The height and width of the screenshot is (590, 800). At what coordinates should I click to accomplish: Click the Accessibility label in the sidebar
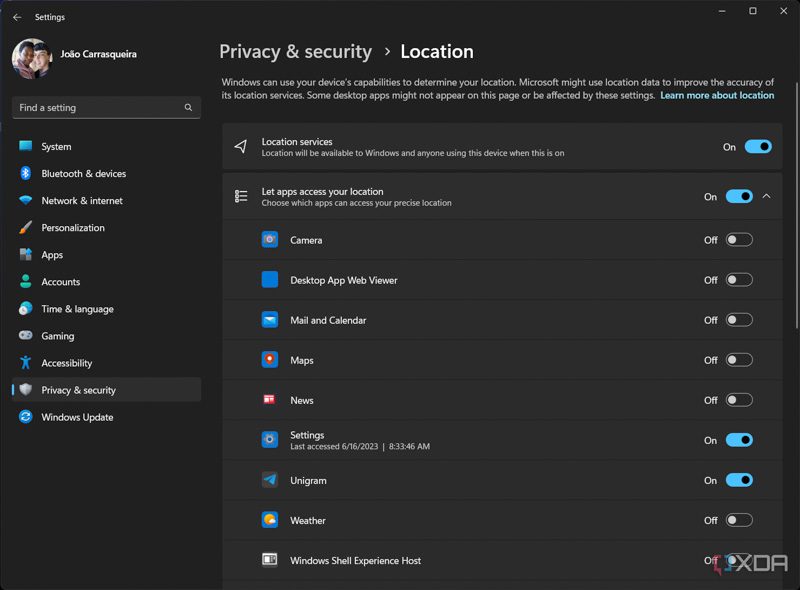[67, 363]
